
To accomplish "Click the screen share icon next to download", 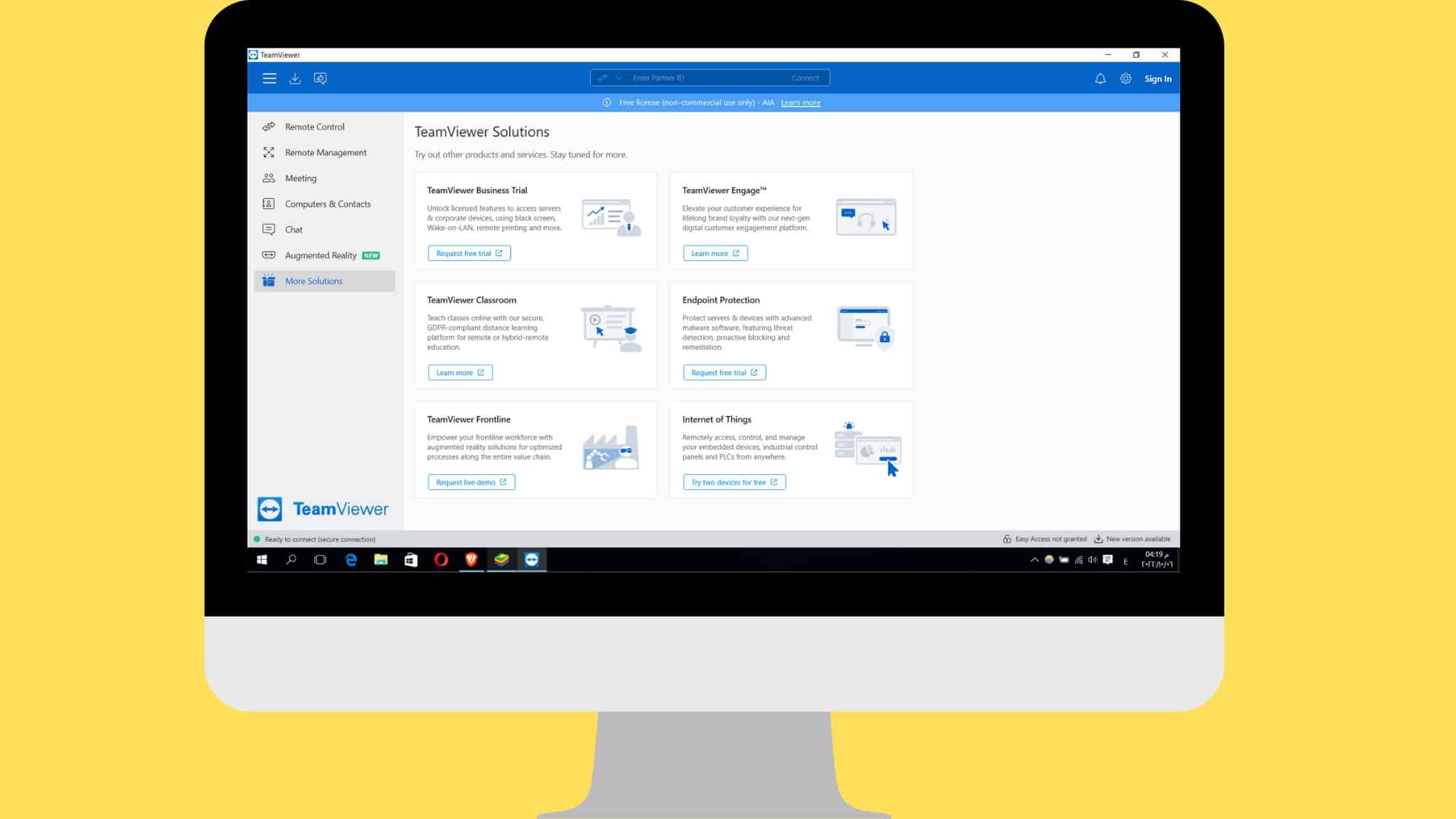I will click(x=321, y=78).
